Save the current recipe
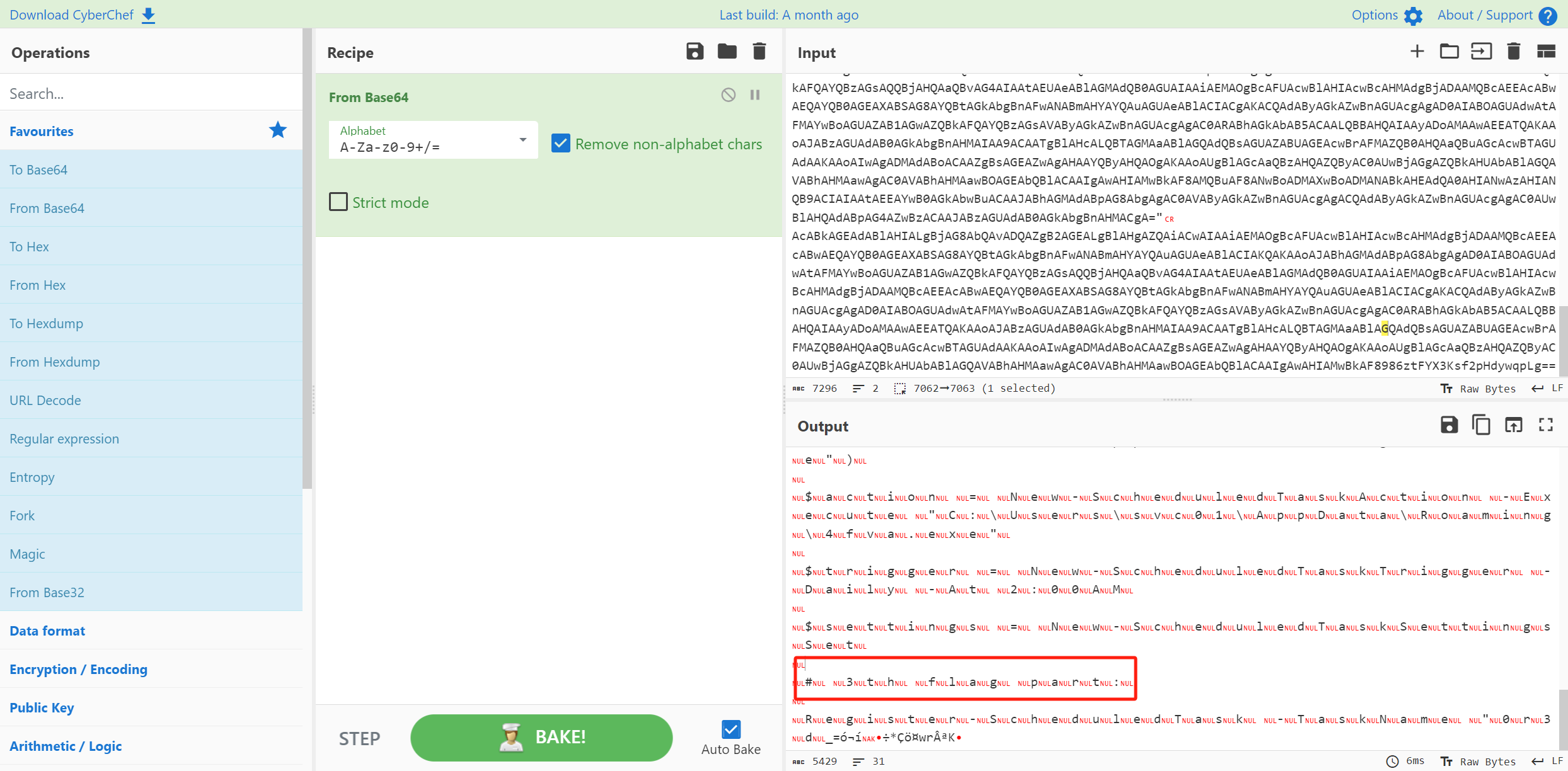This screenshot has height=771, width=1568. coord(695,52)
